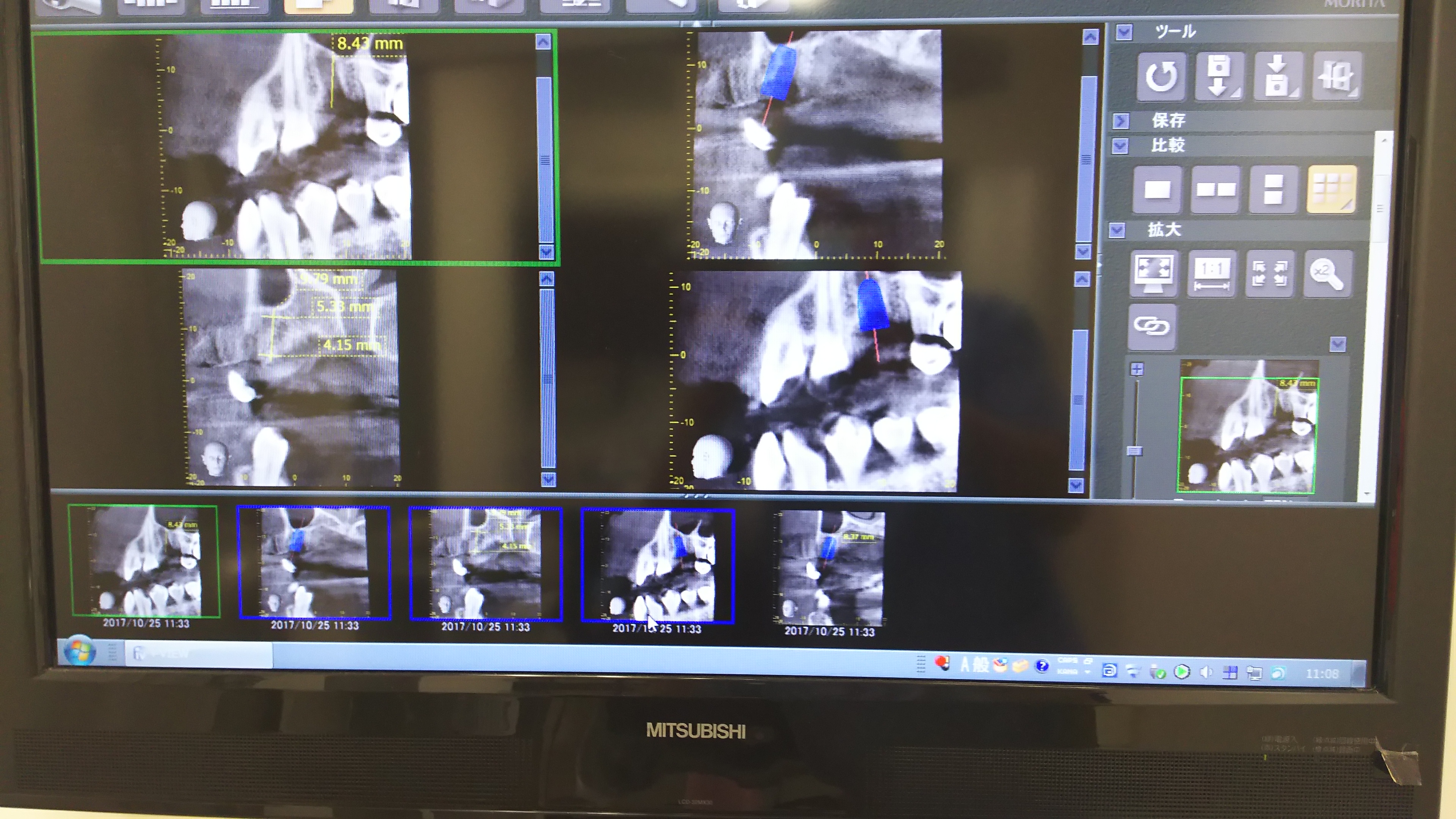Click the IME 'A' input mode indicator
This screenshot has width=1456, height=819.
(x=965, y=665)
